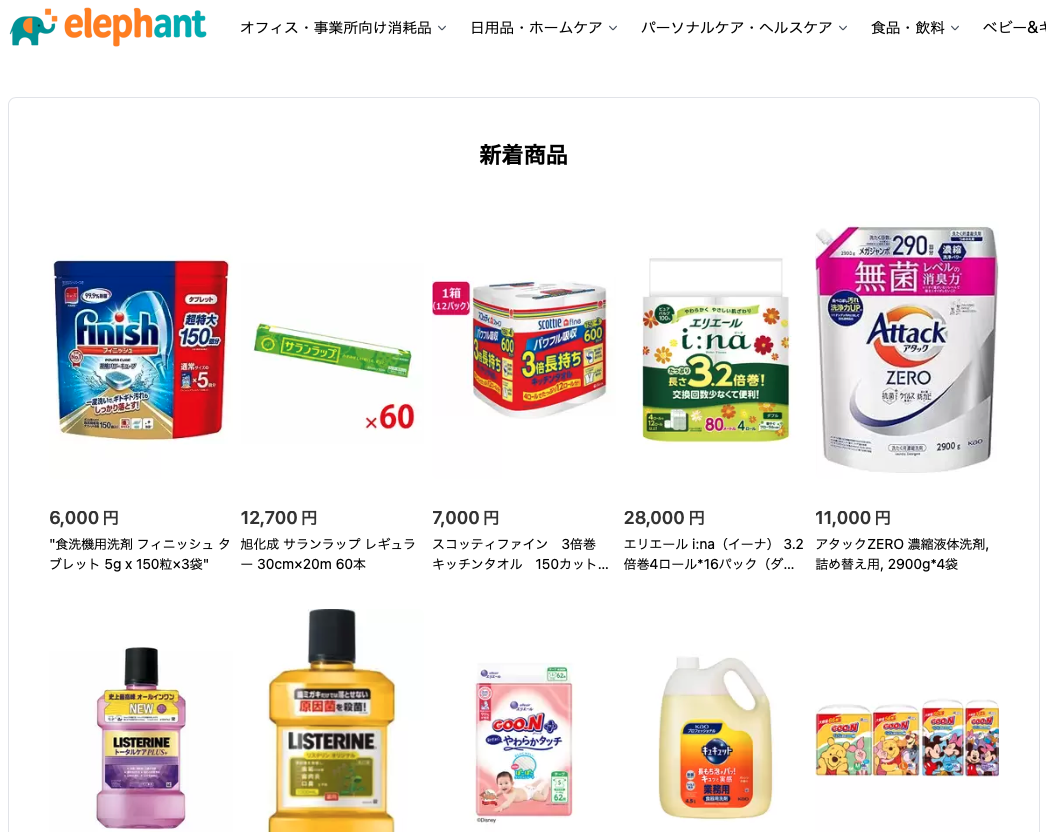
Task: Expand 日用品・ホームケア dropdown menu
Action: click(x=544, y=28)
